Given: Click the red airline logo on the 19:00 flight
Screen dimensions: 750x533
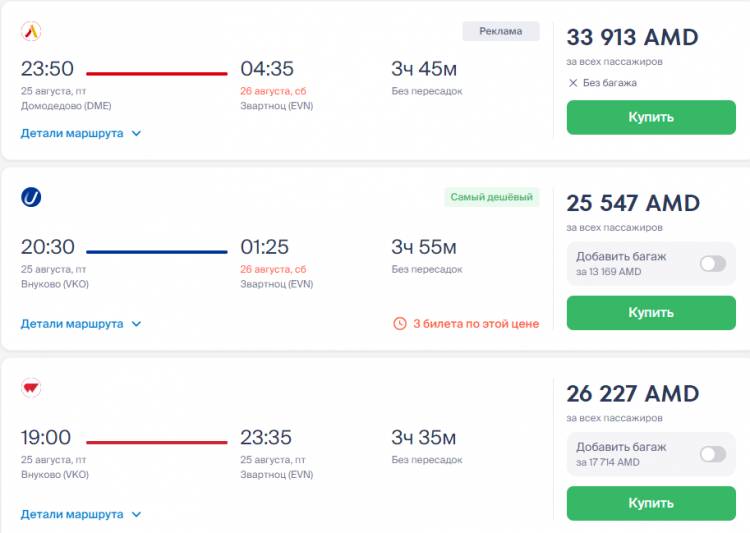Looking at the screenshot, I should 31,388.
